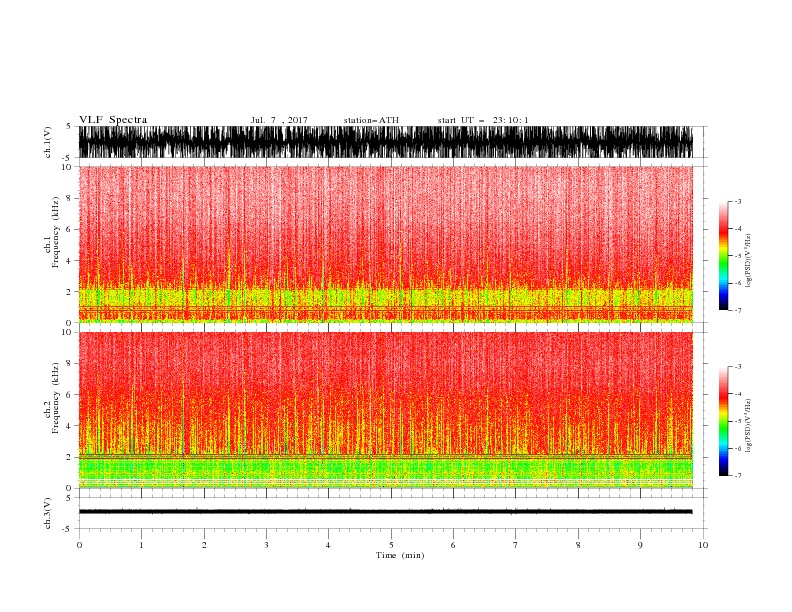Select the "start UT = 23:10:1" text
The width and height of the screenshot is (792, 612).
[483, 120]
